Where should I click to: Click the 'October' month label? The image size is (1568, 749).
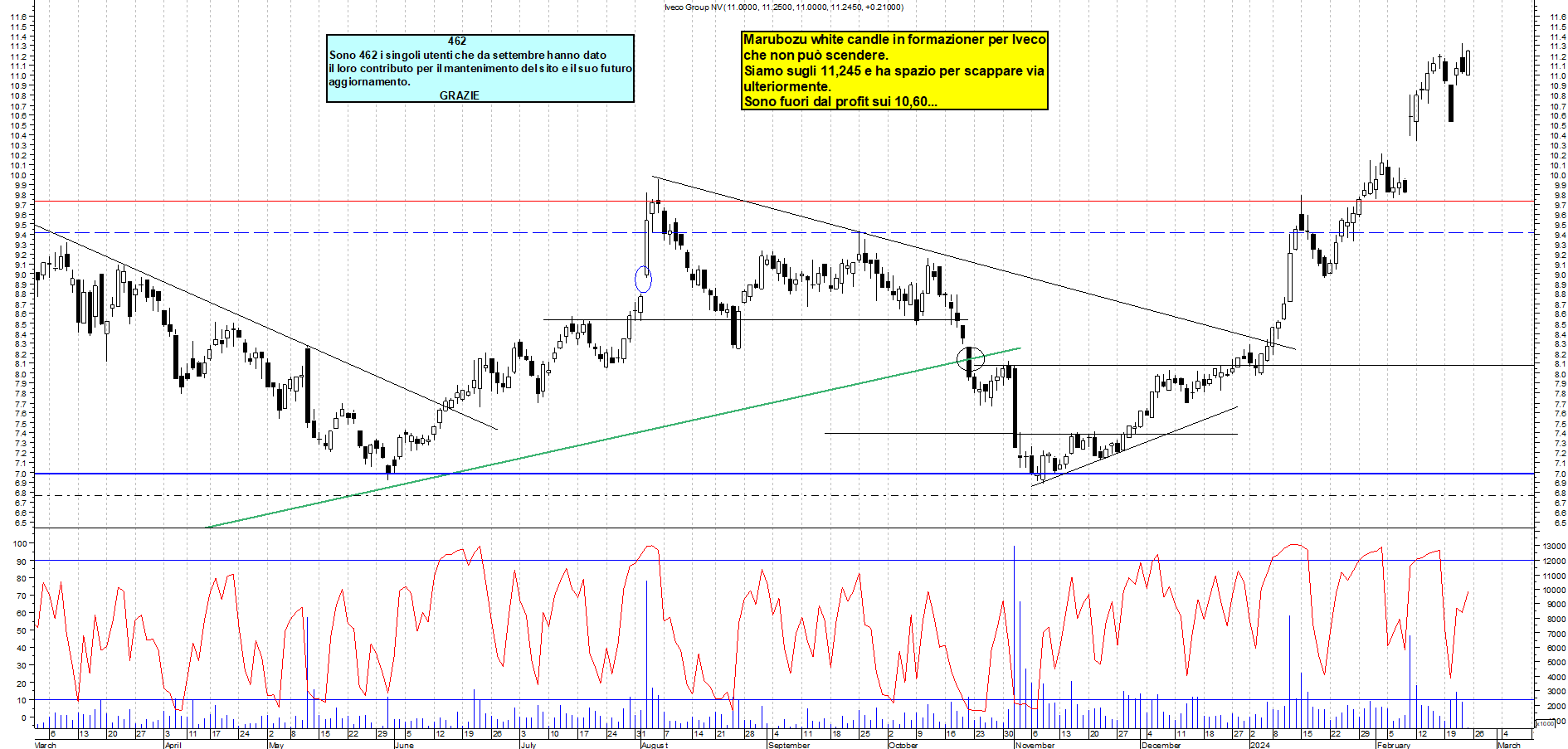coord(903,745)
